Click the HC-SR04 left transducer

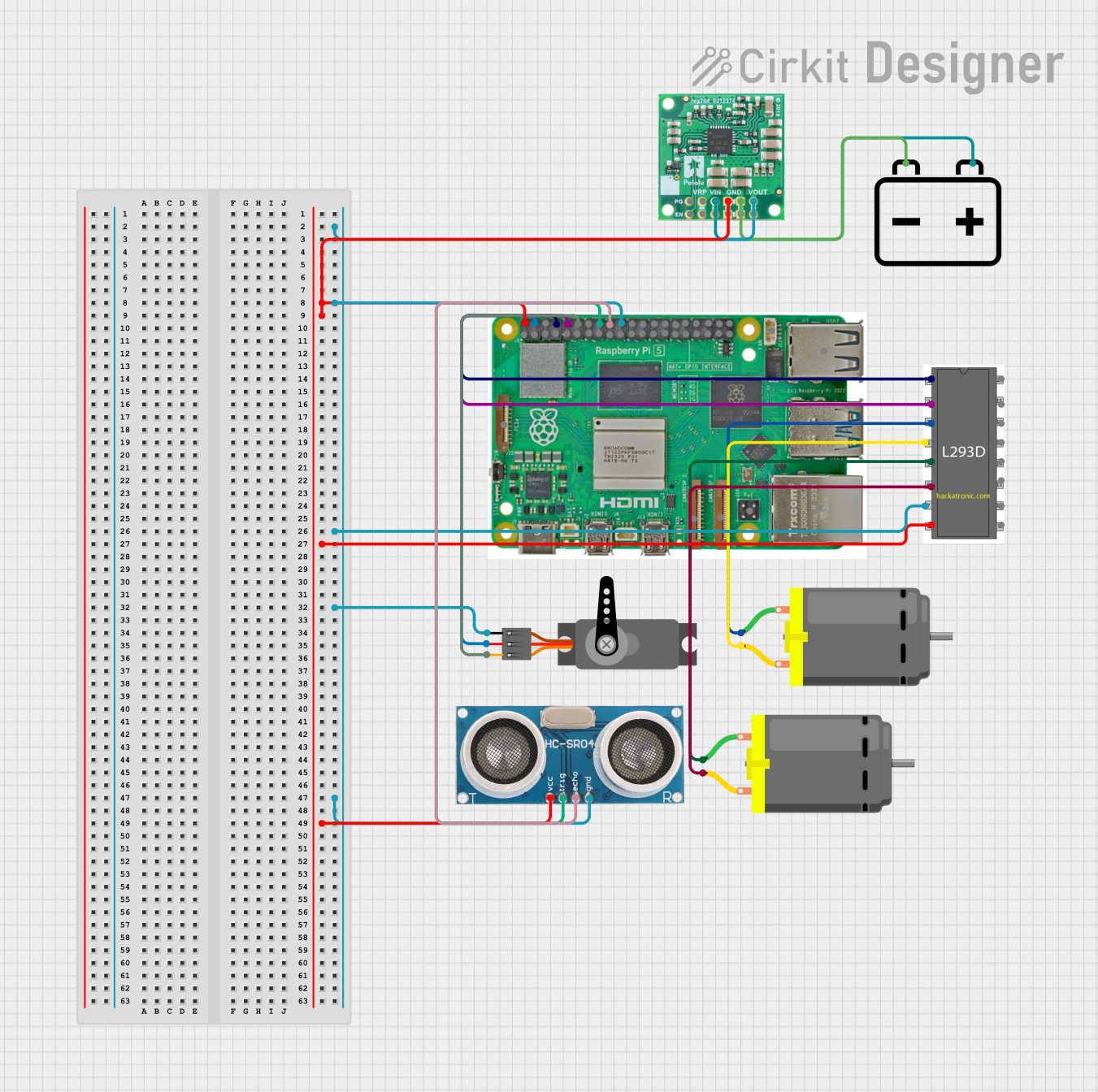[x=502, y=753]
